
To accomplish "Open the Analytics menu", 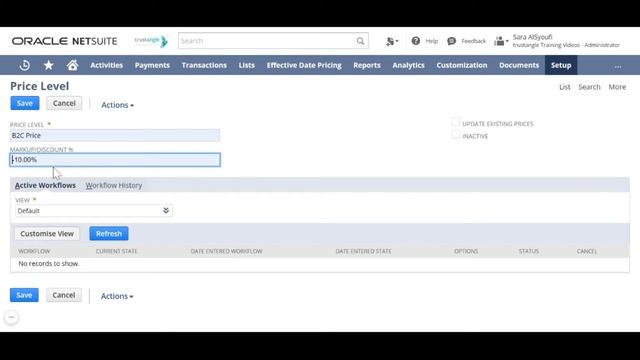I will pos(409,65).
